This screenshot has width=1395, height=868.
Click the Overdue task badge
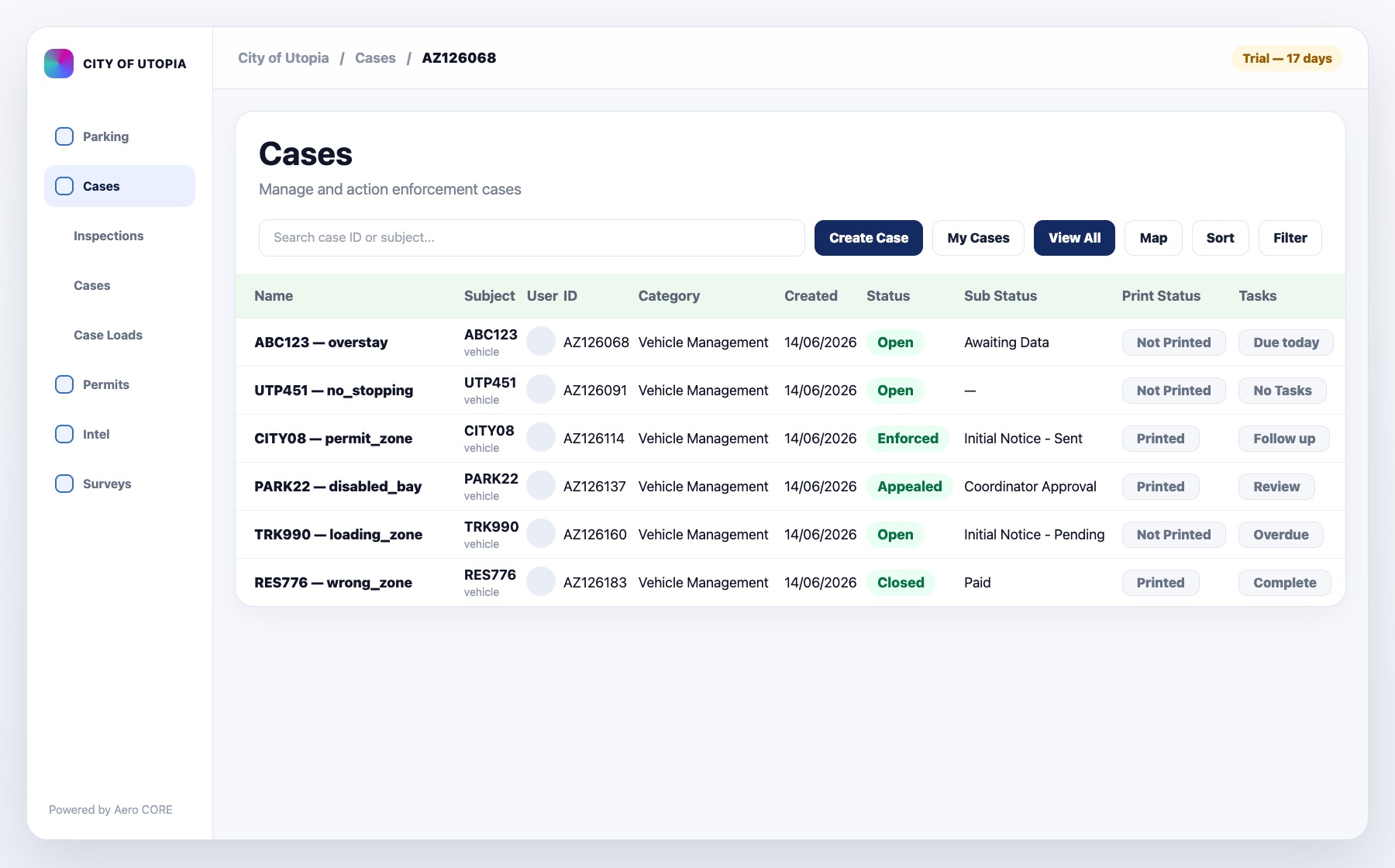point(1280,535)
